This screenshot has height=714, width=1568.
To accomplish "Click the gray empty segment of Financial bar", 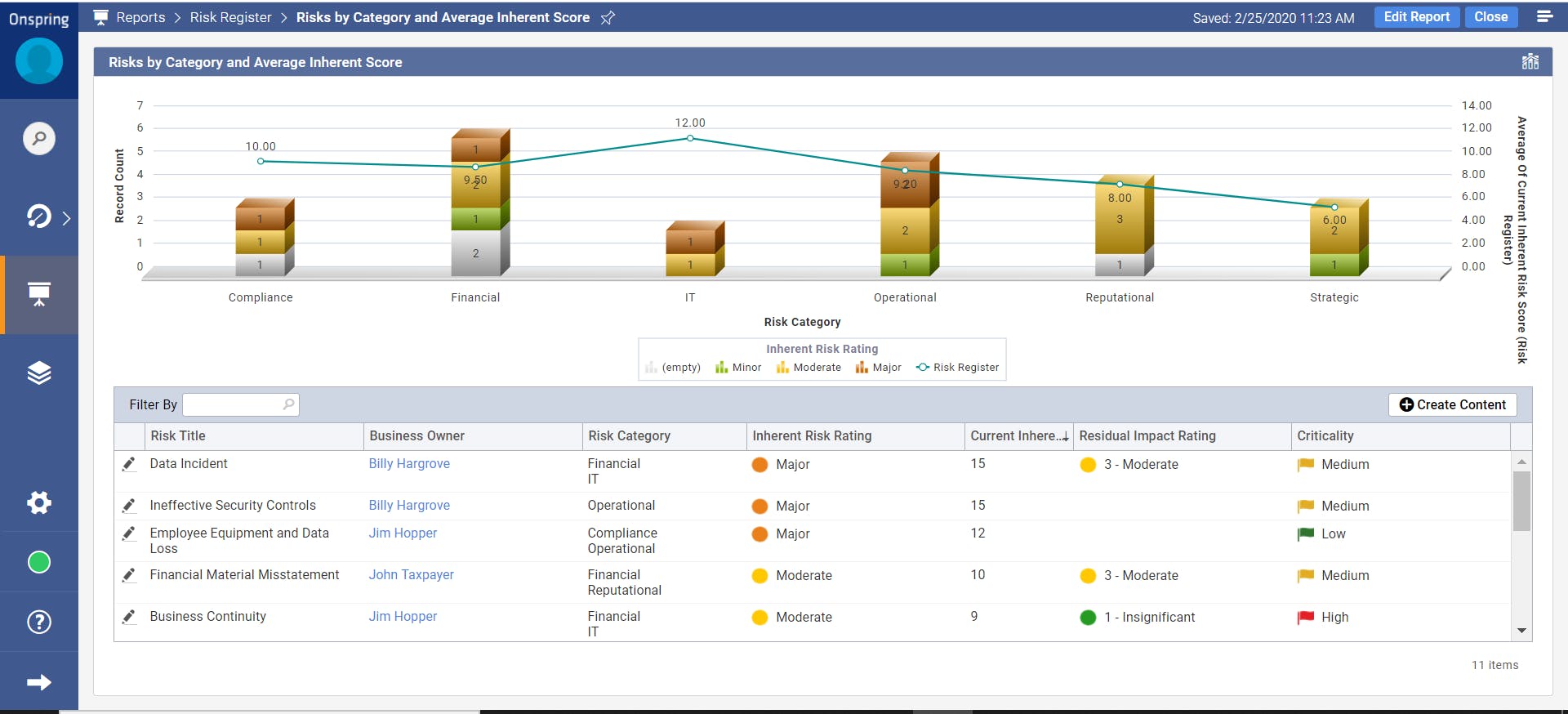I will (476, 253).
